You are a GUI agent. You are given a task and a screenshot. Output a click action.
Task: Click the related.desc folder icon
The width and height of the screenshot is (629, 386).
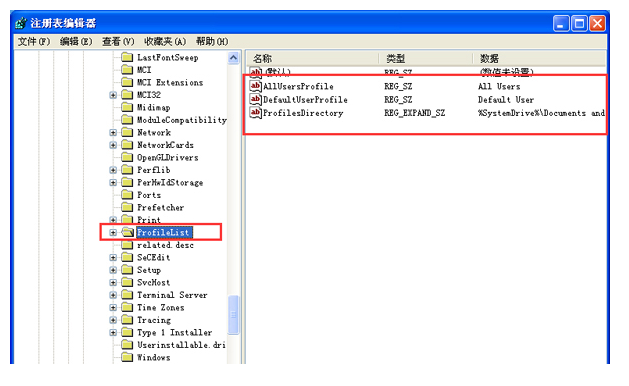point(127,245)
